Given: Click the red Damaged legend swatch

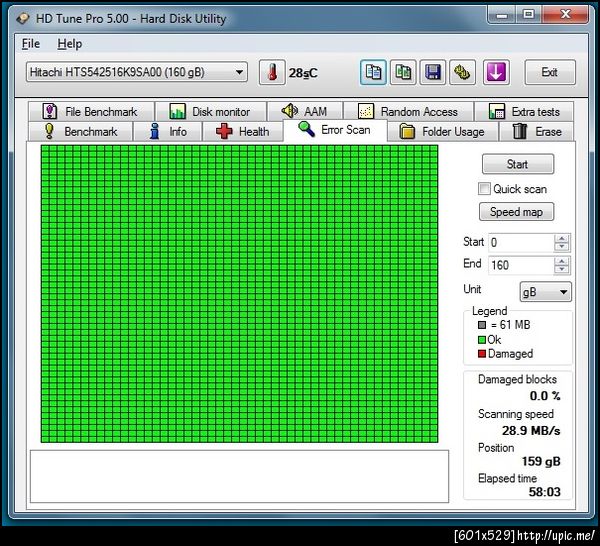Looking at the screenshot, I should click(482, 354).
